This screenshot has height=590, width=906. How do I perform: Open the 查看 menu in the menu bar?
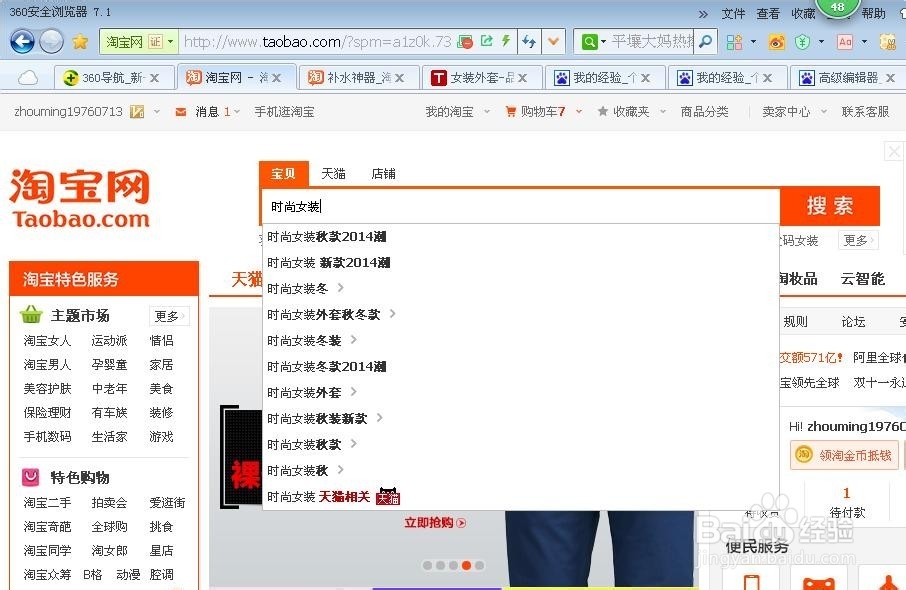[x=767, y=14]
